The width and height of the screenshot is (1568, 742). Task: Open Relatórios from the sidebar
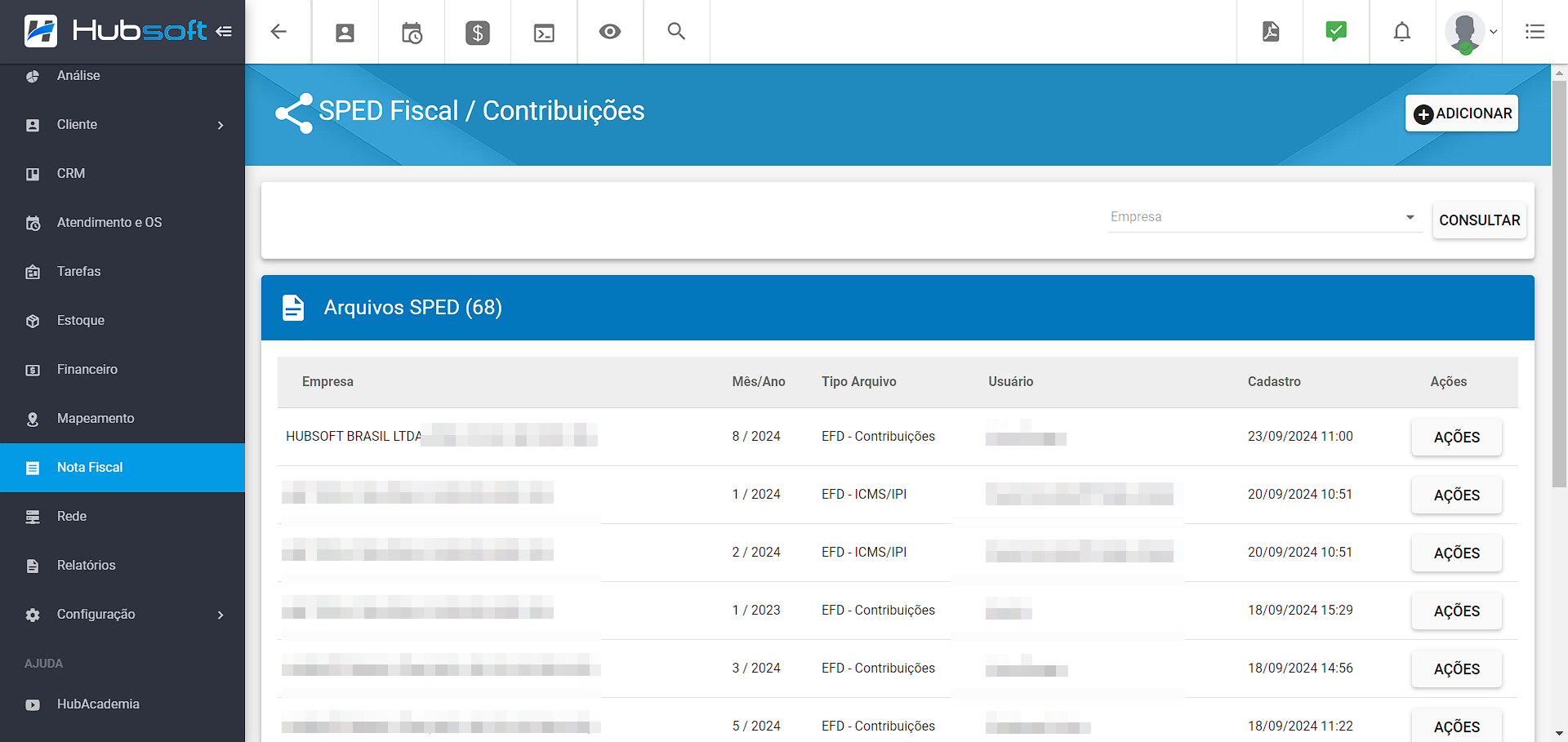[87, 566]
